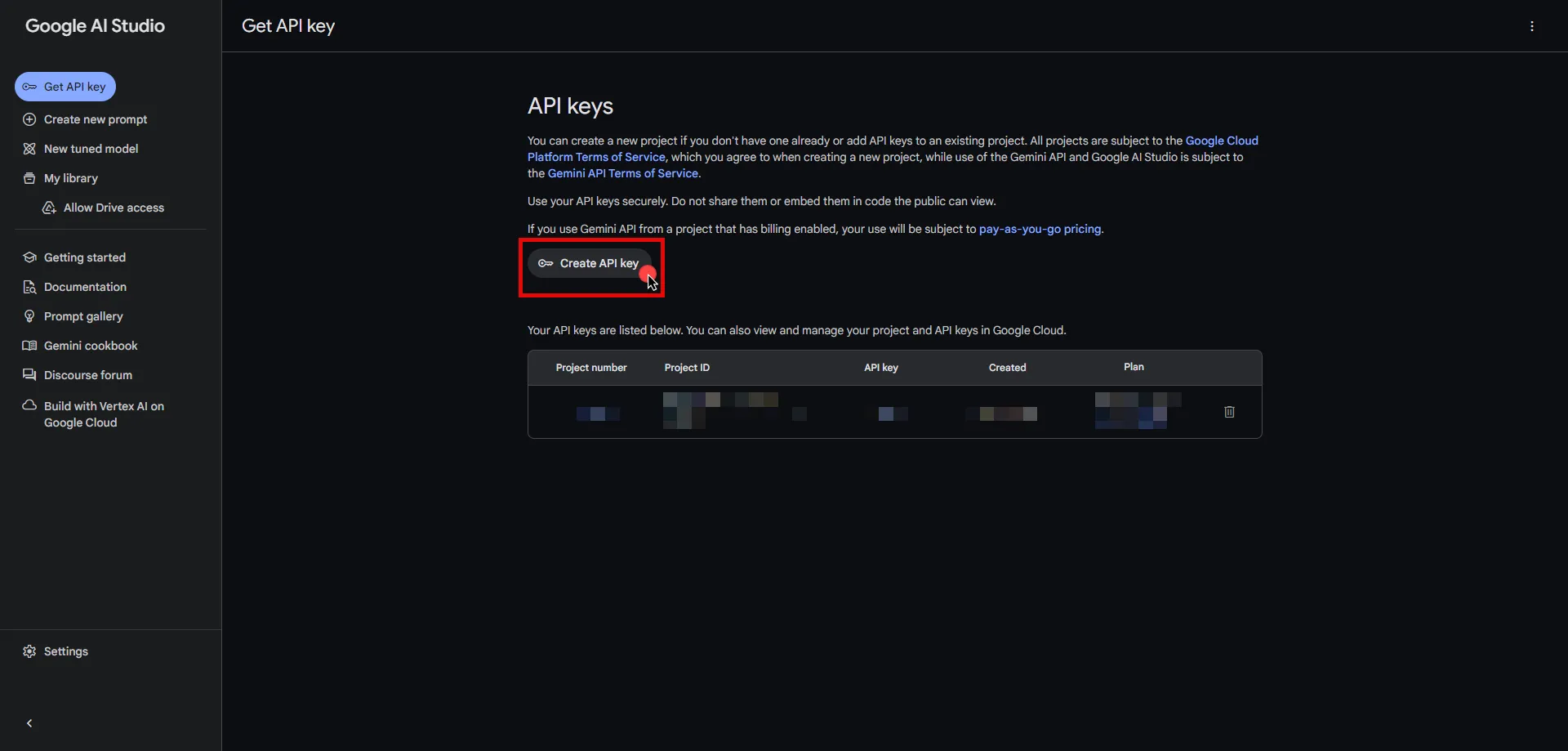Select Get API key in sidebar
1568x751 pixels.
65,87
